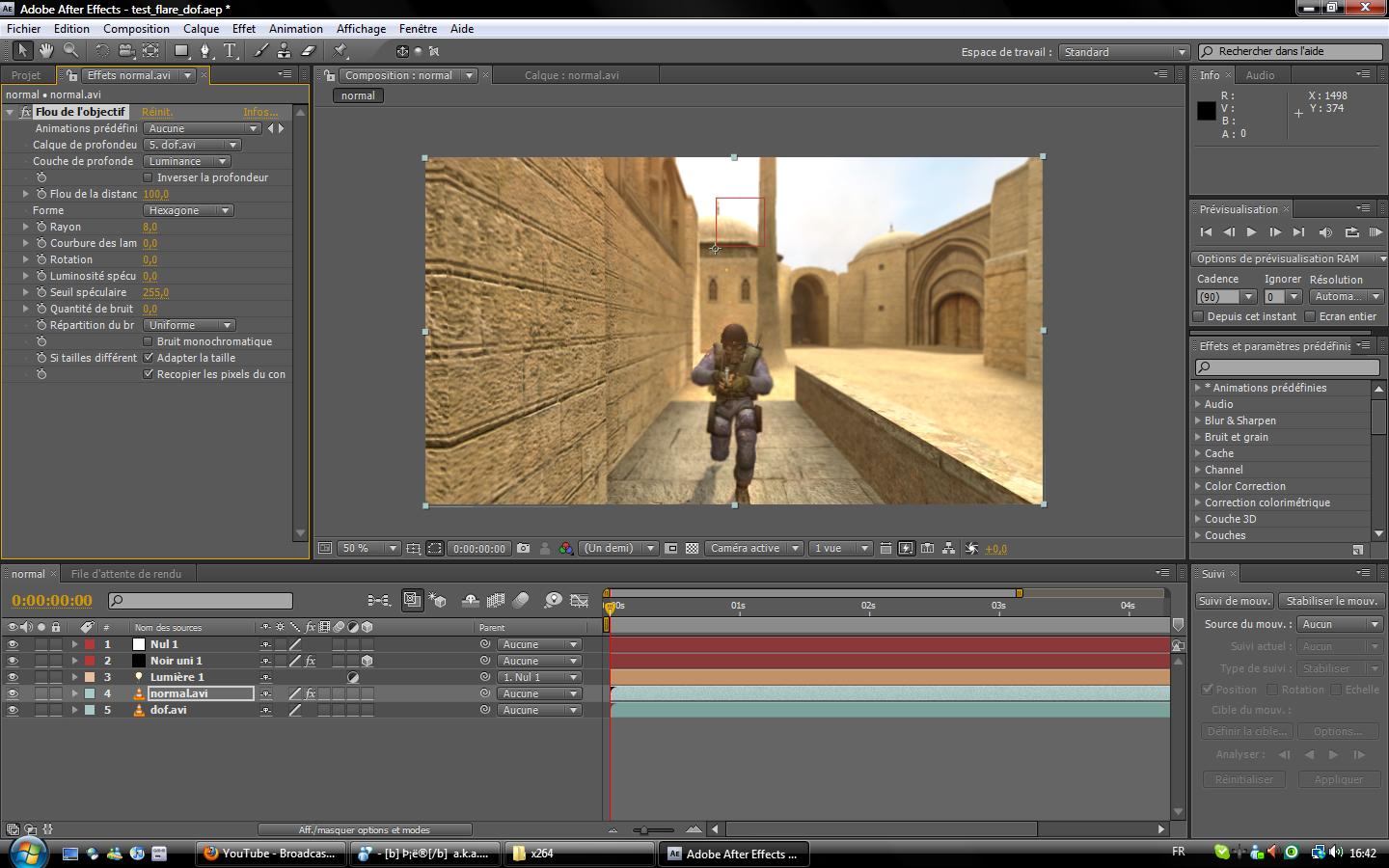
Task: Select the Clone Stamp tool
Action: 285,50
